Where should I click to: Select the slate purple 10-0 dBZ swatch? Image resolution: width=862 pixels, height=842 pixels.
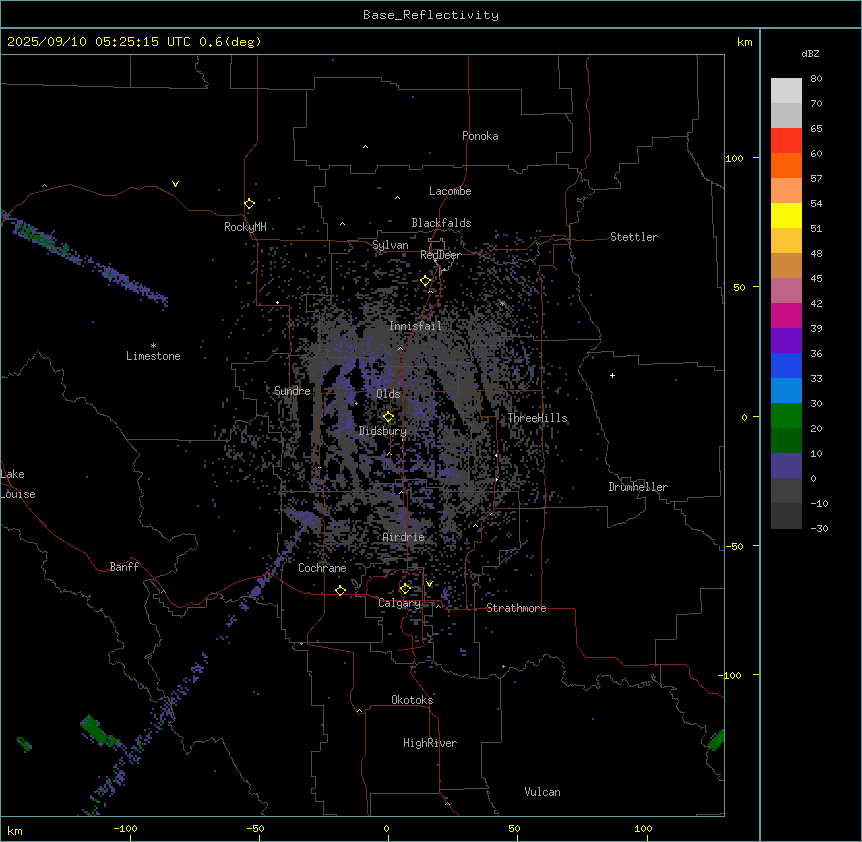[786, 466]
